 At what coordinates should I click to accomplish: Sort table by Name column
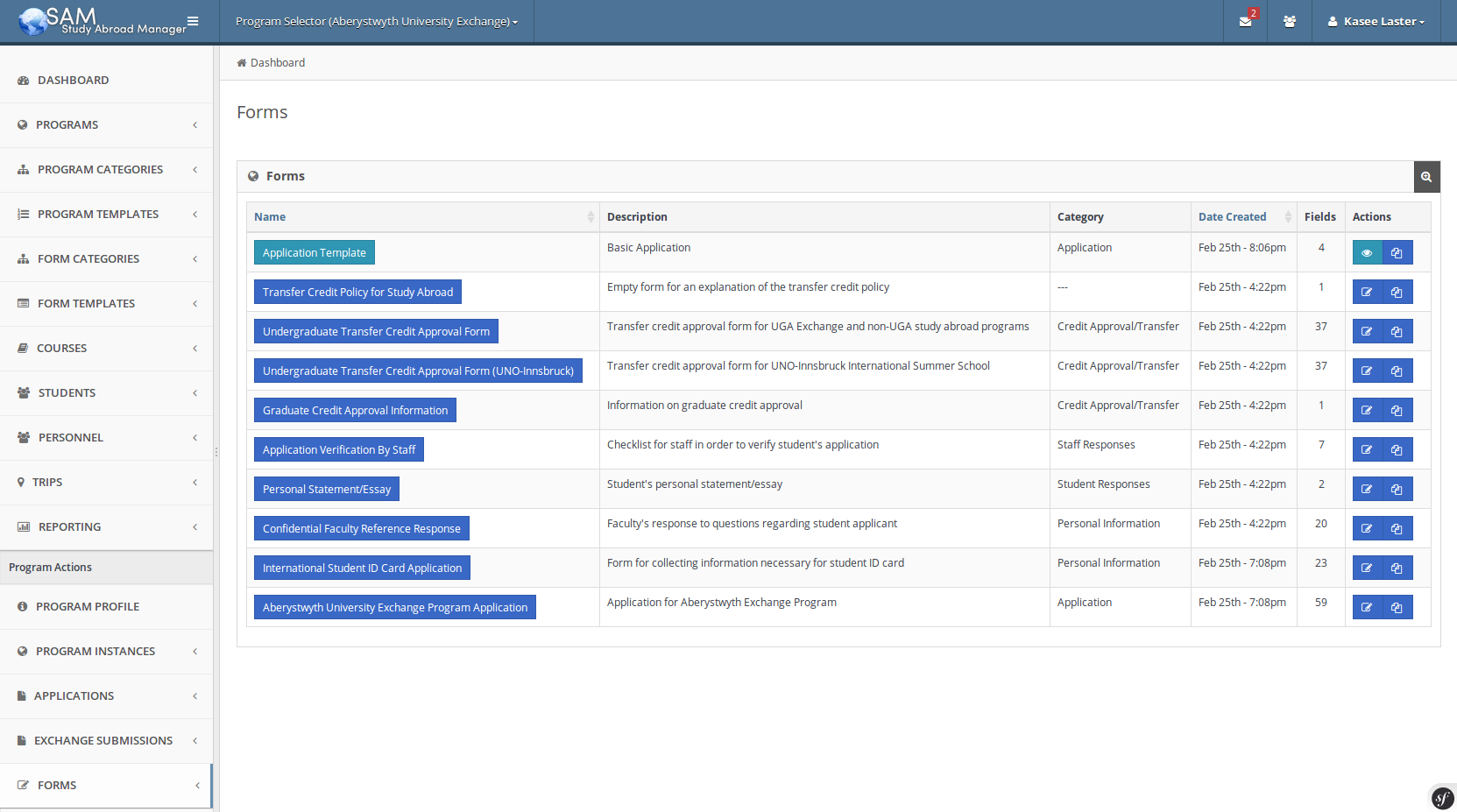pyautogui.click(x=423, y=217)
